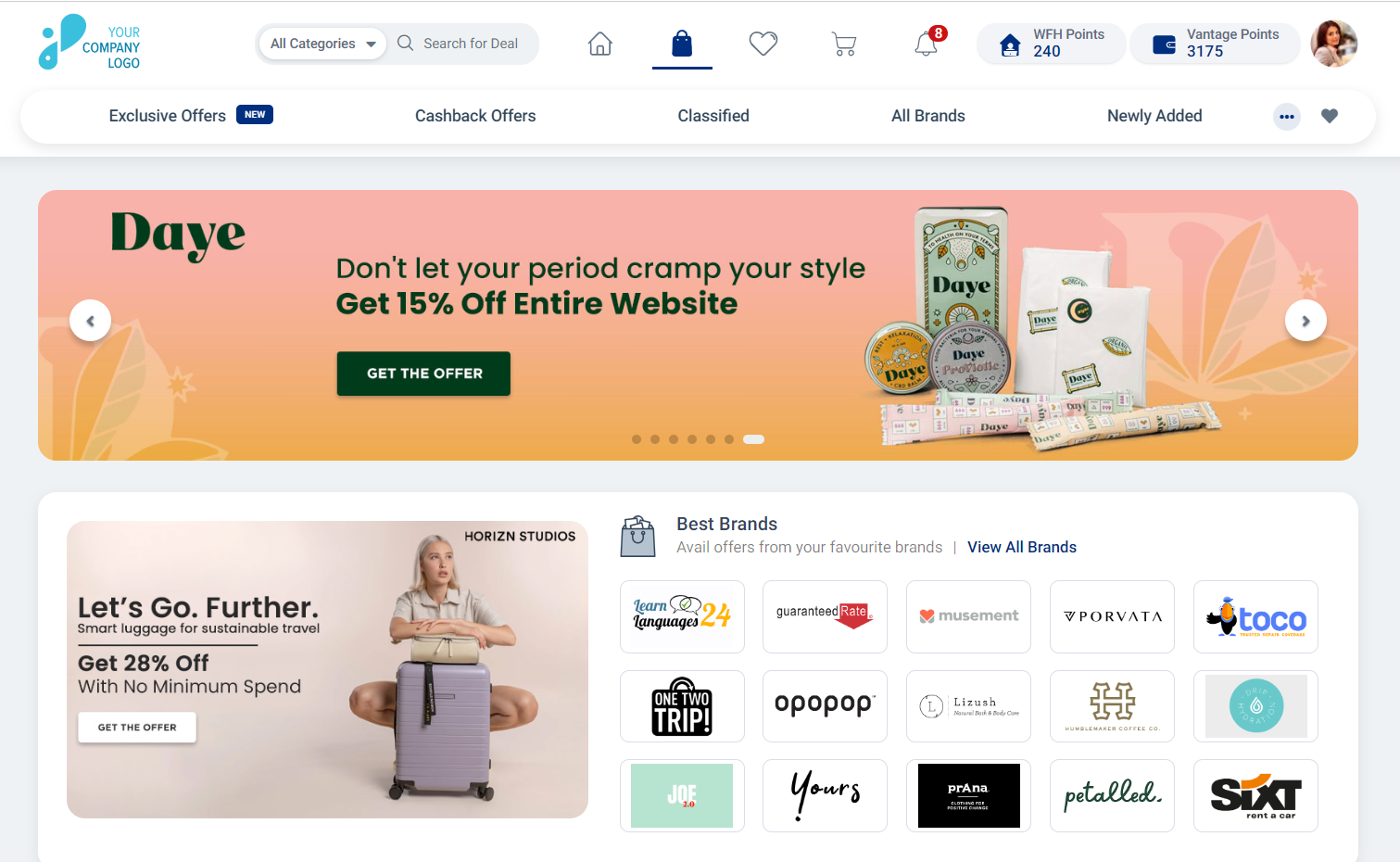Open the SIXT rent a car brand tile
This screenshot has width=1400, height=862.
(1255, 795)
